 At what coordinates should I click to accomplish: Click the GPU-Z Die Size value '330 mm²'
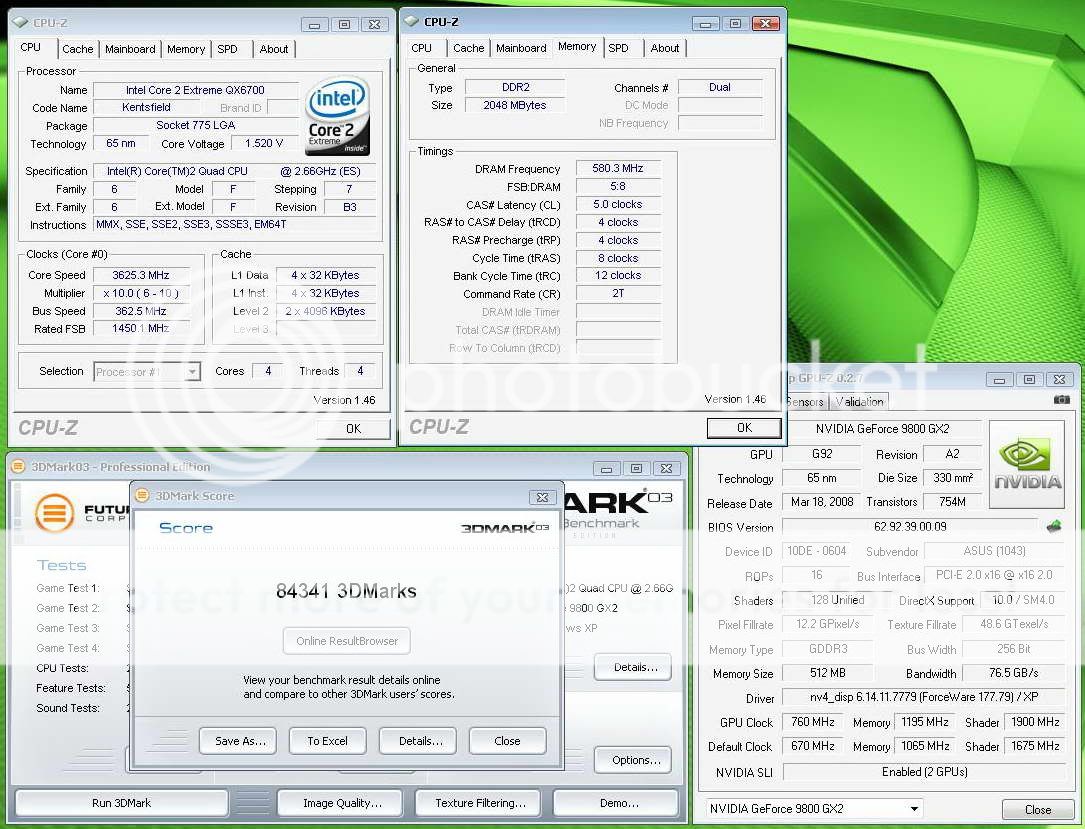click(953, 477)
